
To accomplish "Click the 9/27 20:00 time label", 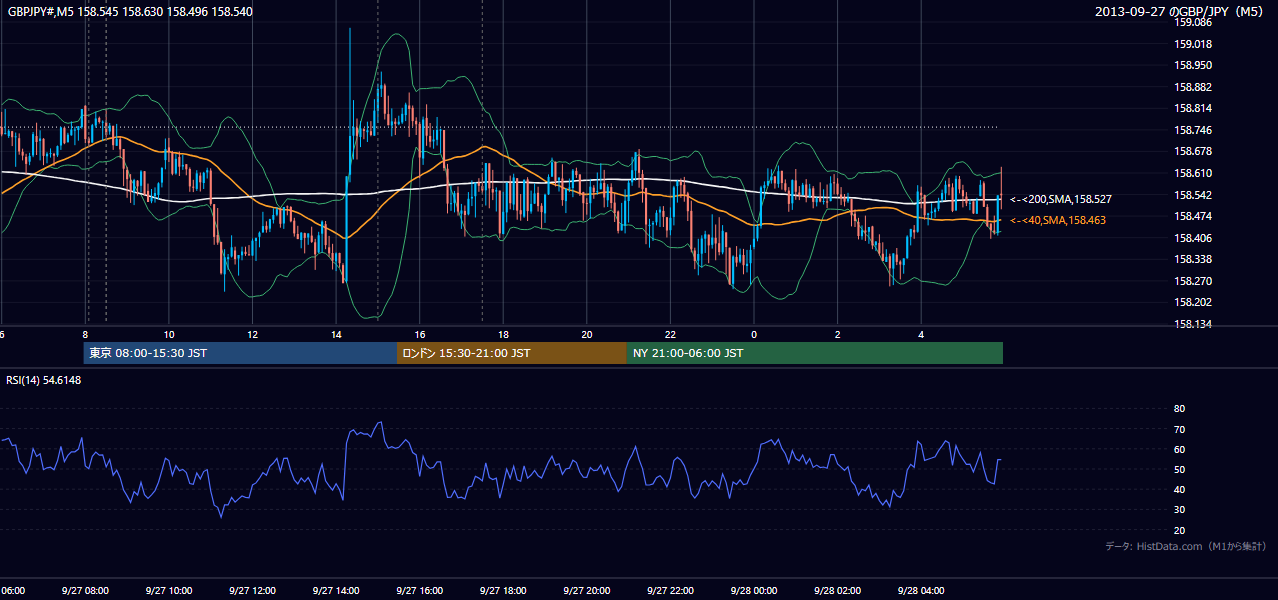I will pos(587,591).
